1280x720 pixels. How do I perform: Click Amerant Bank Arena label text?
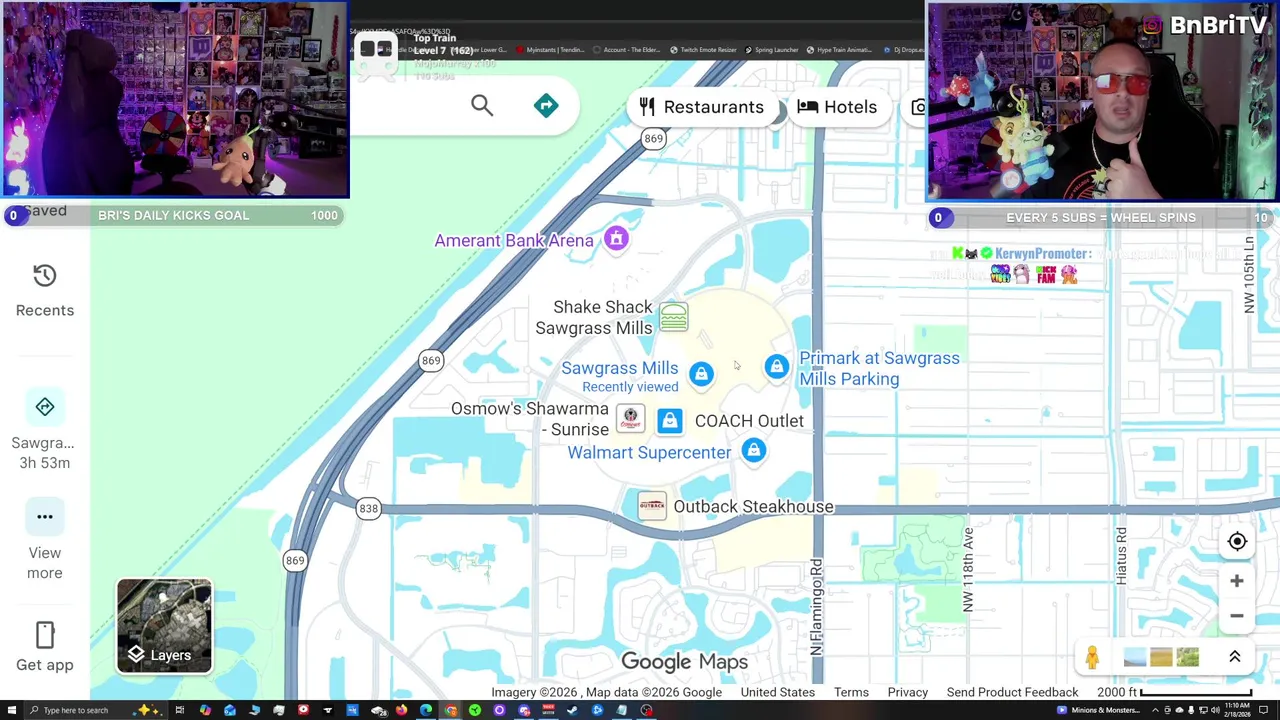[514, 240]
